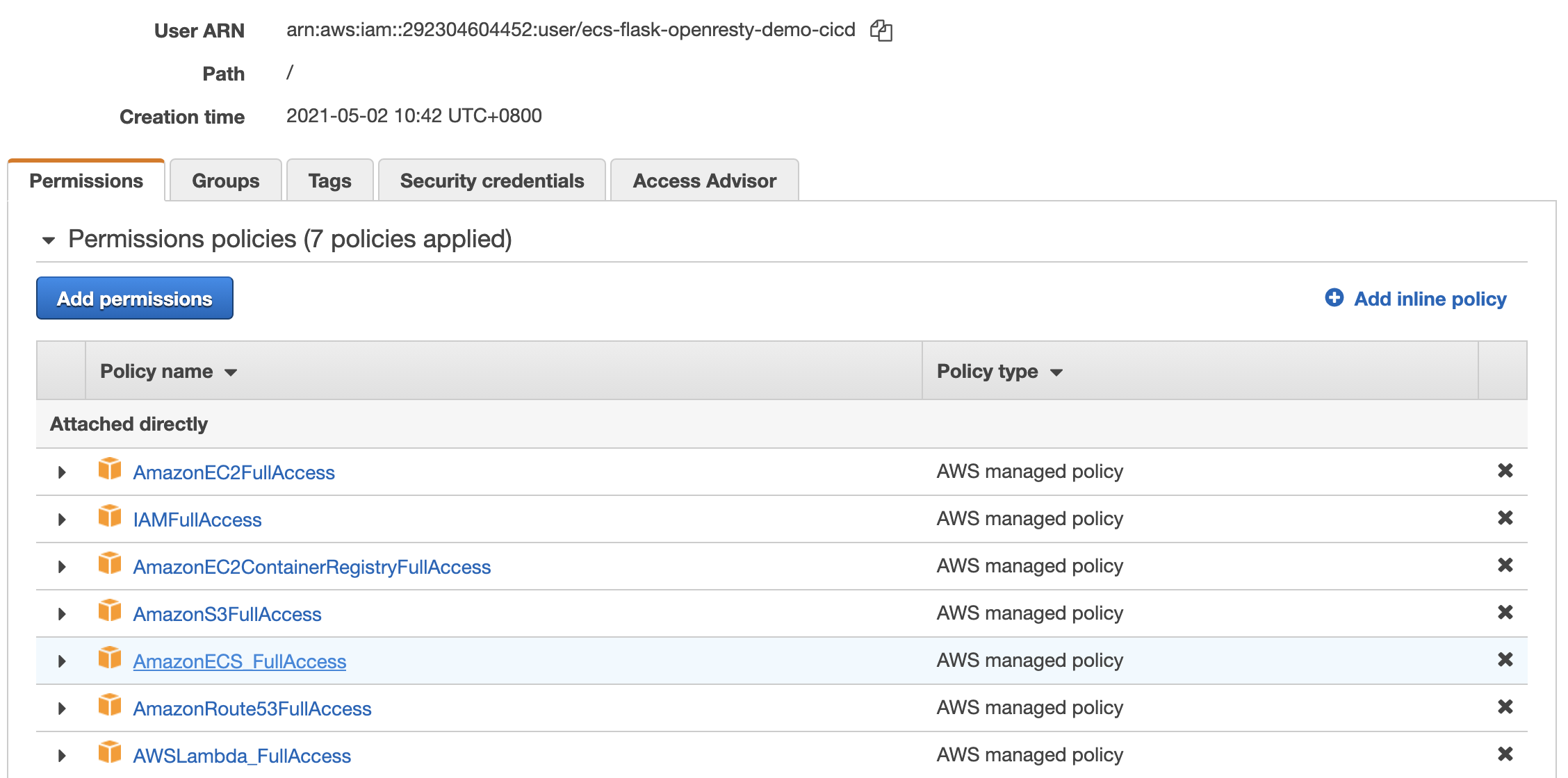Expand the AWSLambda_FullAccess row
The height and width of the screenshot is (778, 1568).
coord(62,756)
